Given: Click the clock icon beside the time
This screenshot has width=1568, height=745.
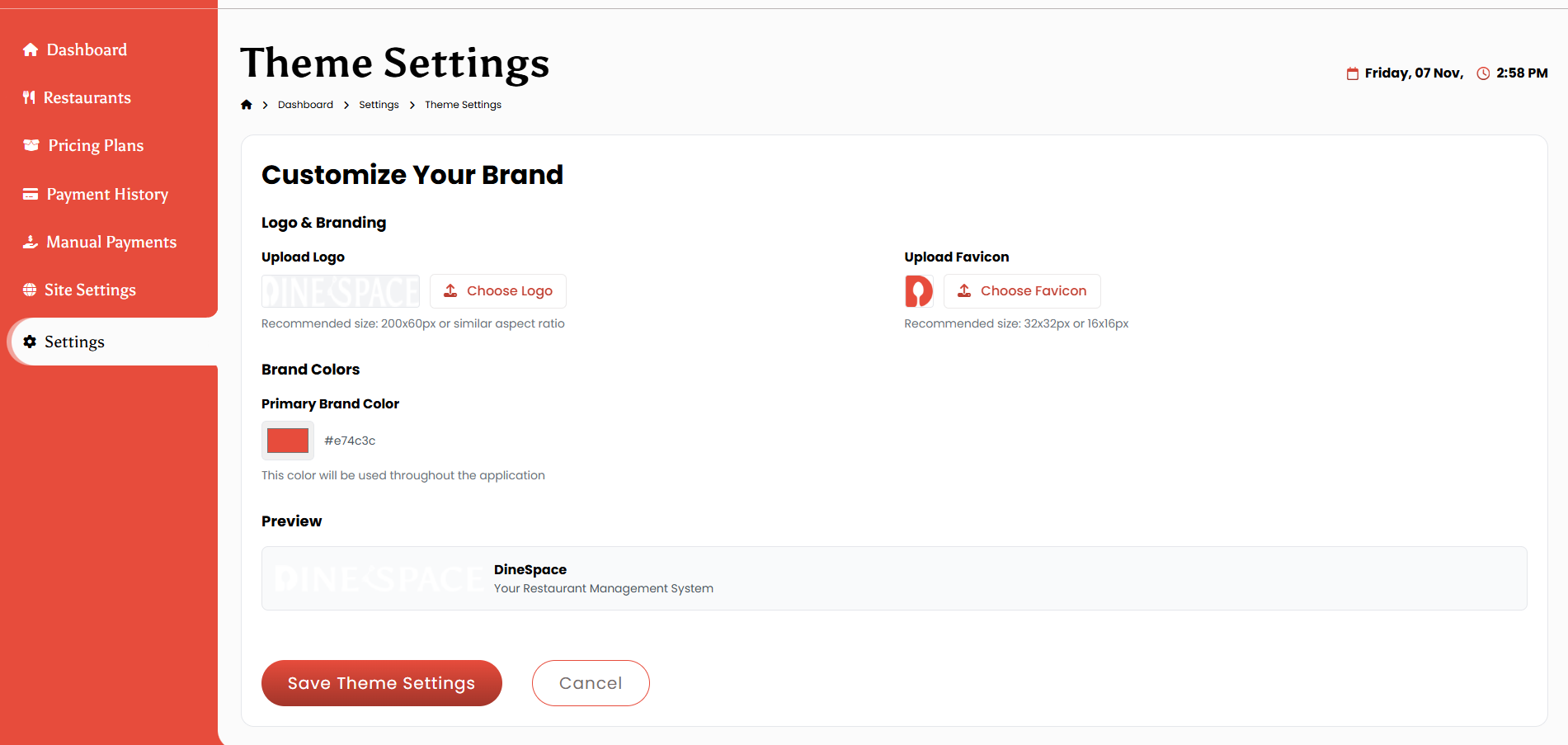Looking at the screenshot, I should (1483, 73).
